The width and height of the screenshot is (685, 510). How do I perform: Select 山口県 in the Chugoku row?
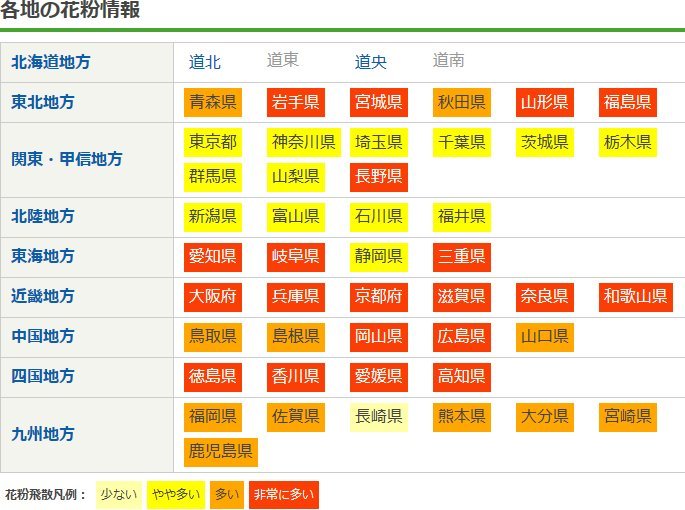545,336
